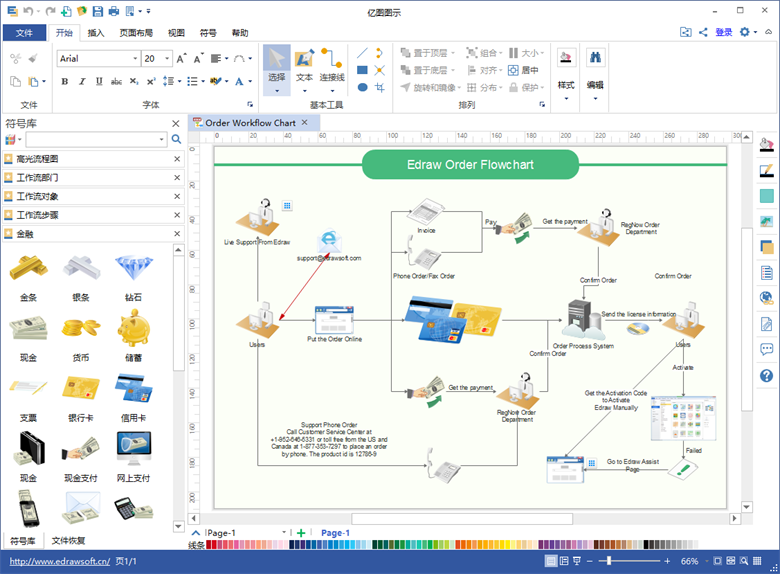The width and height of the screenshot is (780, 574).
Task: Increase font size with the larger A
Action: tap(182, 58)
